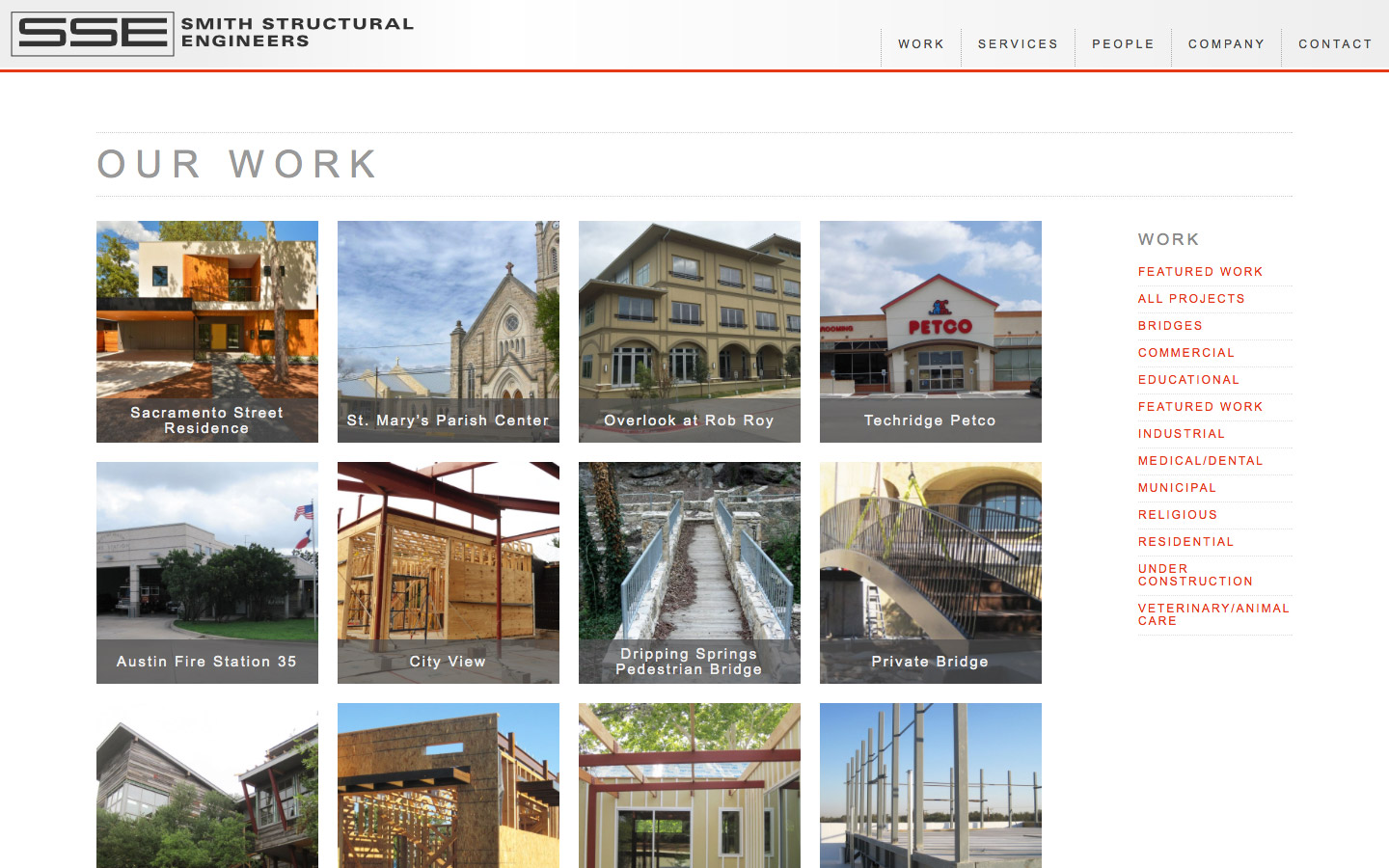The height and width of the screenshot is (868, 1389).
Task: Open the plywood framing construction thumbnail in third row
Action: pyautogui.click(x=449, y=785)
